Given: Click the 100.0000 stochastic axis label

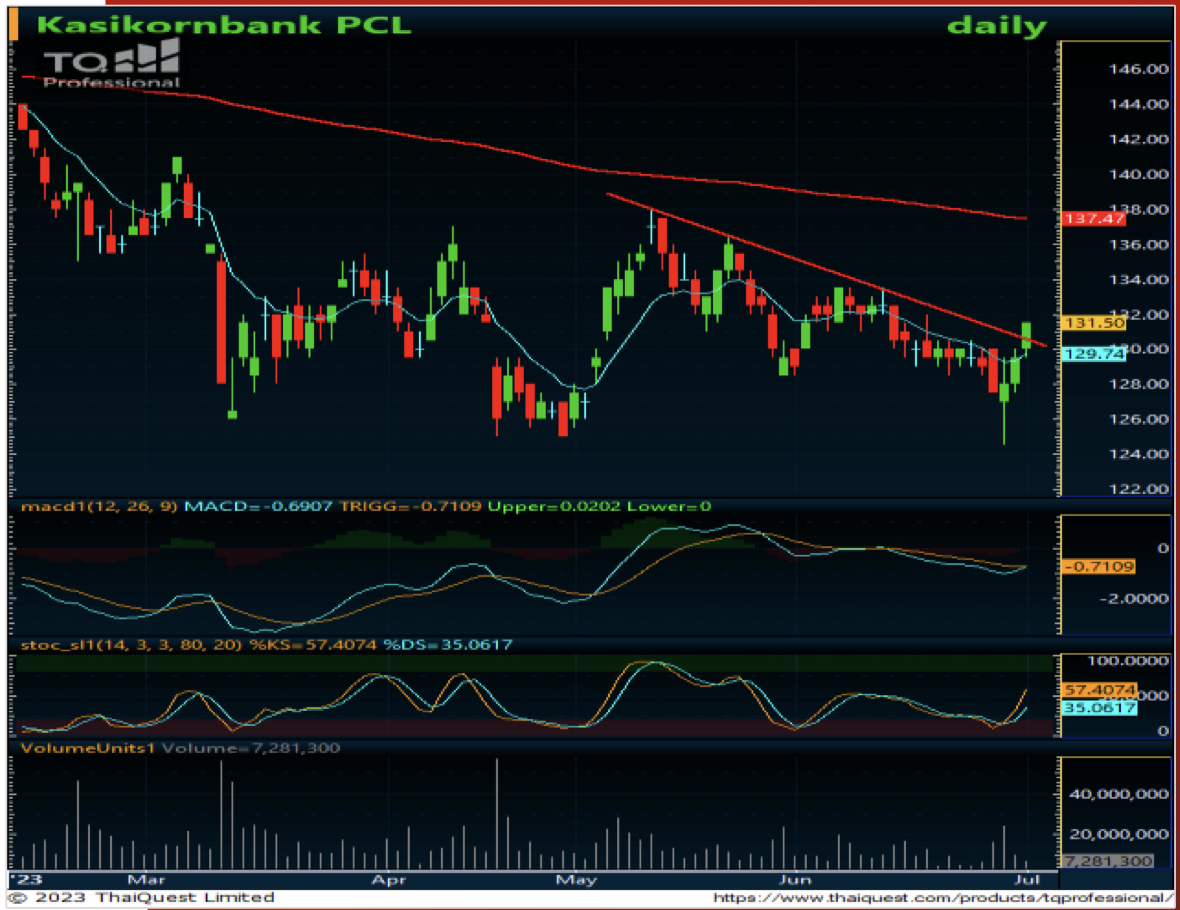Looking at the screenshot, I should 1128,661.
